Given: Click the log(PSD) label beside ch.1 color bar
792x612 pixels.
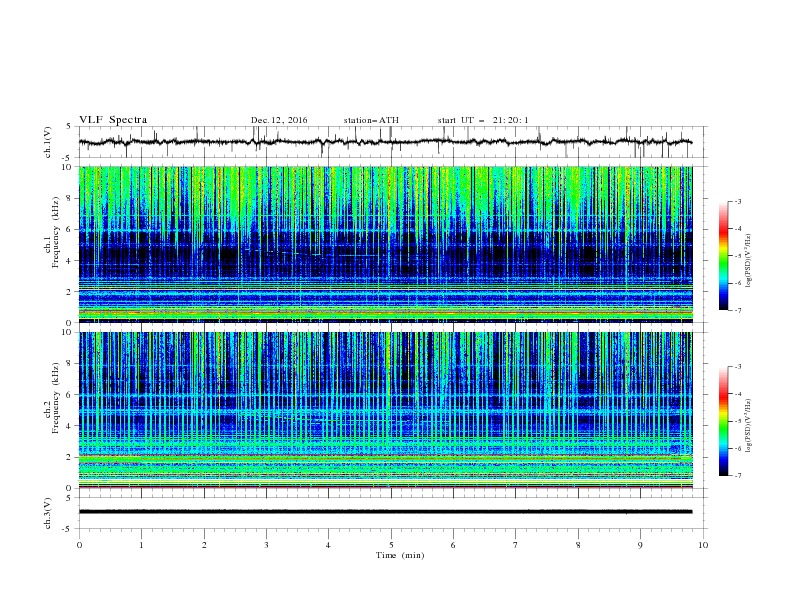Looking at the screenshot, I should coord(748,261).
